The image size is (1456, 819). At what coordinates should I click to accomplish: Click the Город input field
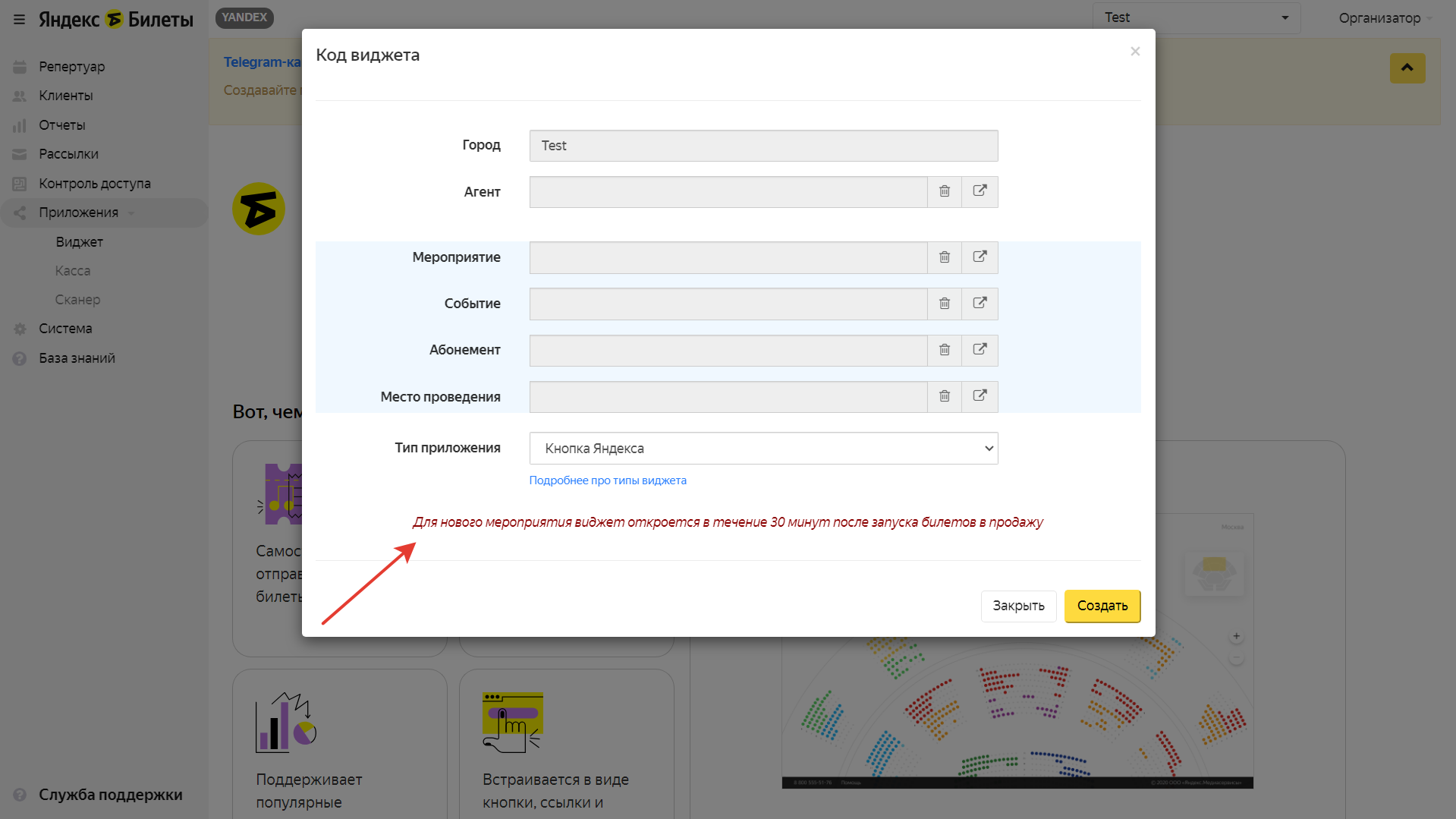point(763,146)
